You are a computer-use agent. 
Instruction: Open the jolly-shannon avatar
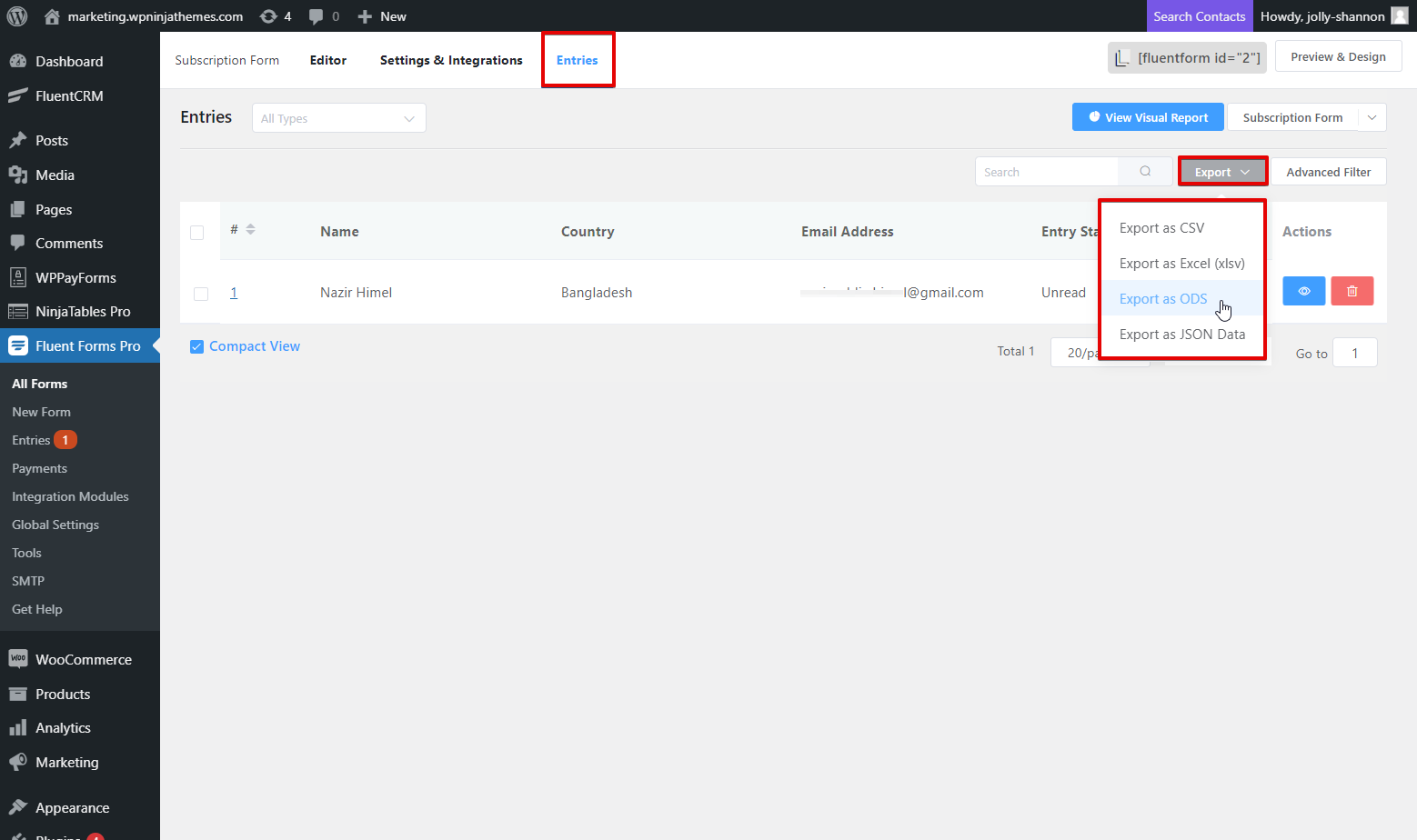click(x=1400, y=15)
